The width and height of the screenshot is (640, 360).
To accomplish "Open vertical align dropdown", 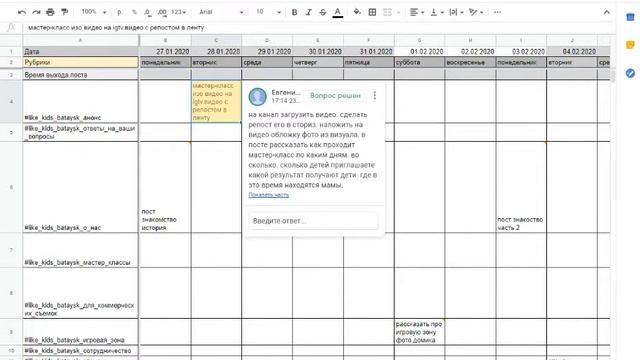I will click(x=437, y=12).
